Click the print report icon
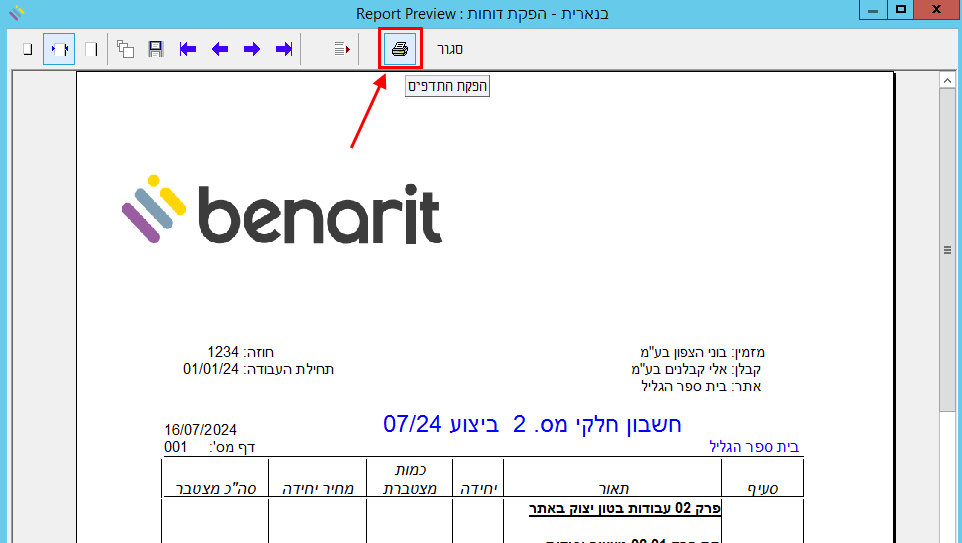The width and height of the screenshot is (962, 543). pyautogui.click(x=400, y=48)
